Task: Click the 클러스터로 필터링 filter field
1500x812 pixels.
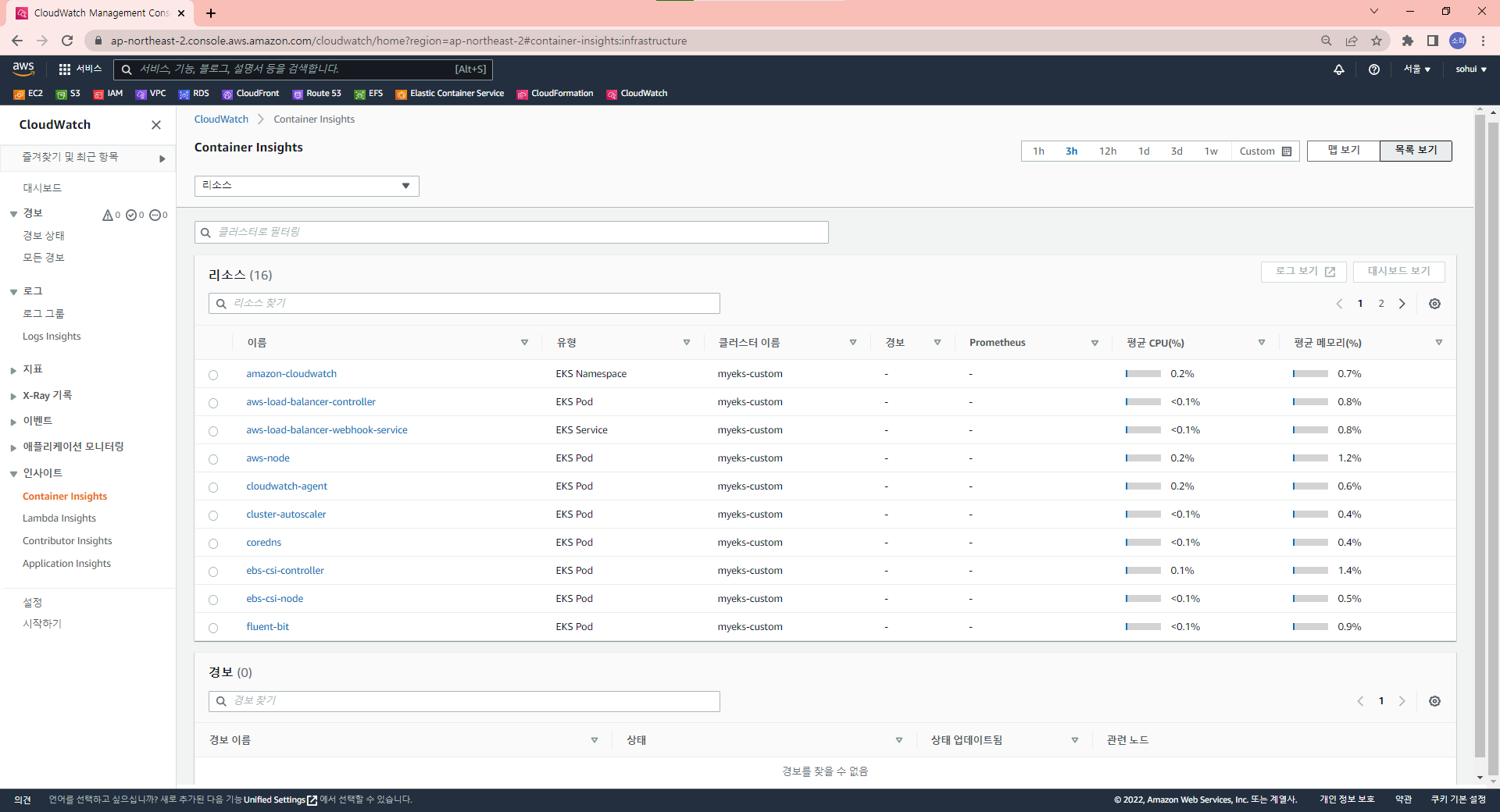Action: (x=512, y=233)
